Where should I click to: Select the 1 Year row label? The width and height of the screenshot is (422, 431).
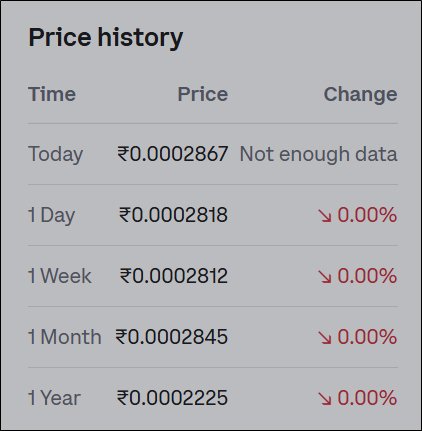(55, 398)
